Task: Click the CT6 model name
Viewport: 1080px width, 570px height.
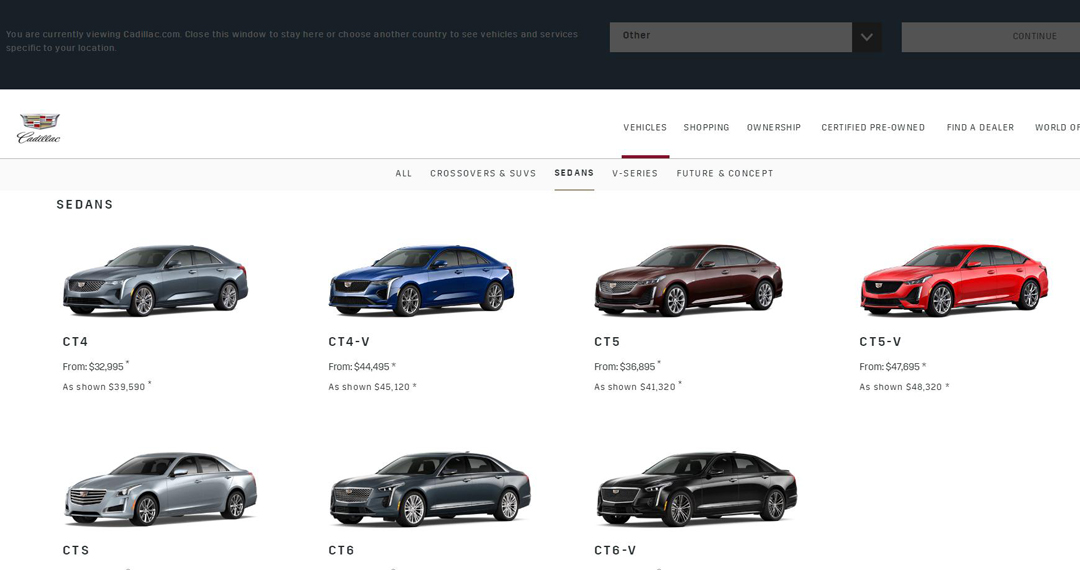Action: [341, 551]
